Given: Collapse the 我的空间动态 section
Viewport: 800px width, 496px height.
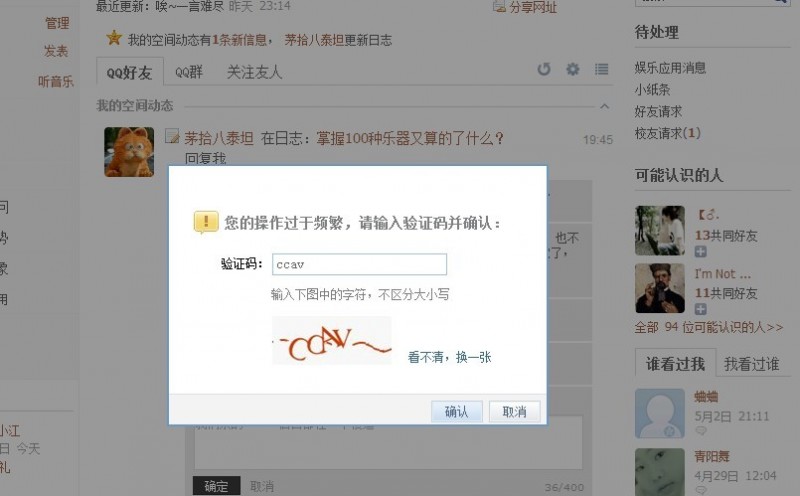Looking at the screenshot, I should pyautogui.click(x=605, y=106).
